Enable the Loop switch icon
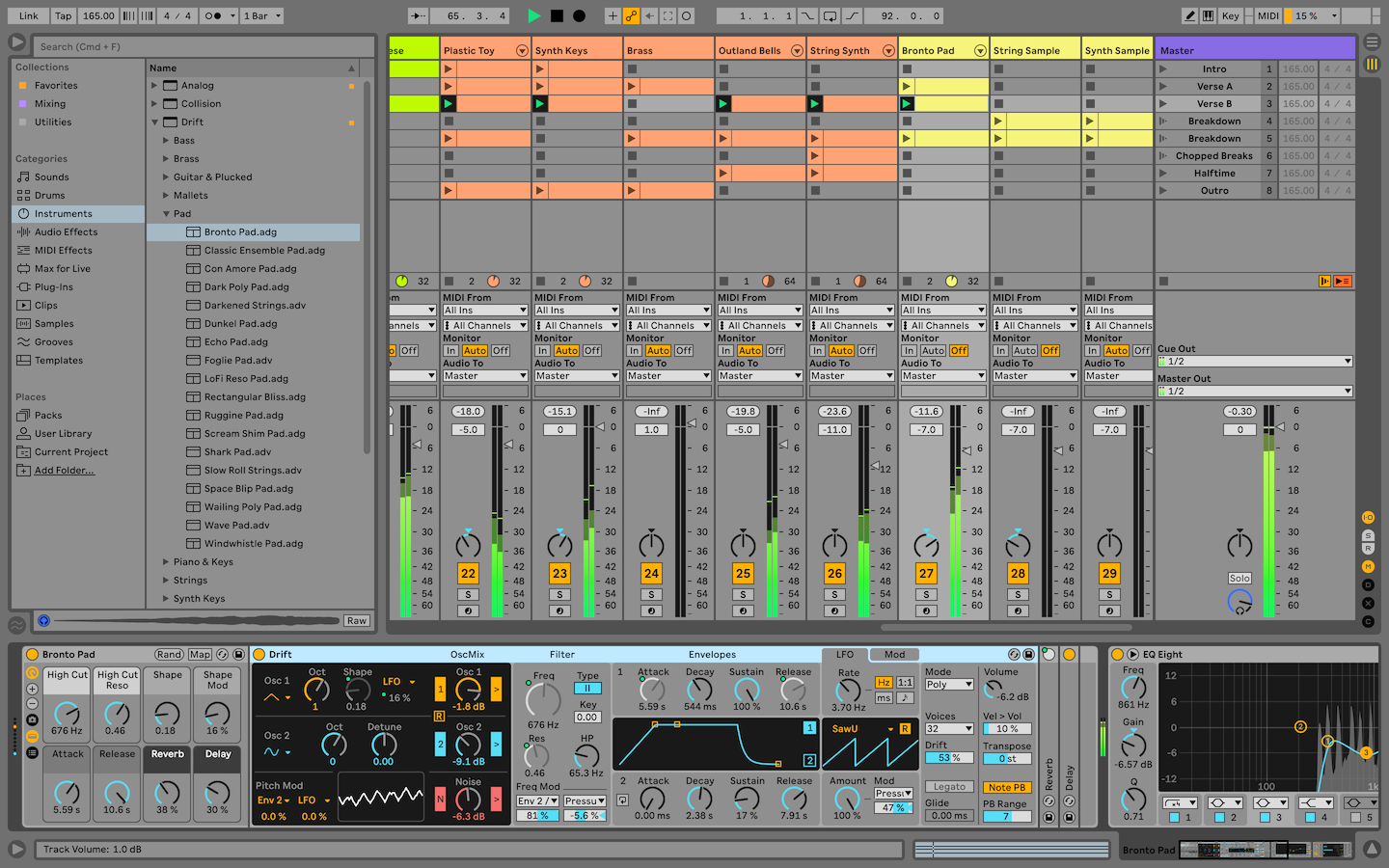 (x=831, y=15)
